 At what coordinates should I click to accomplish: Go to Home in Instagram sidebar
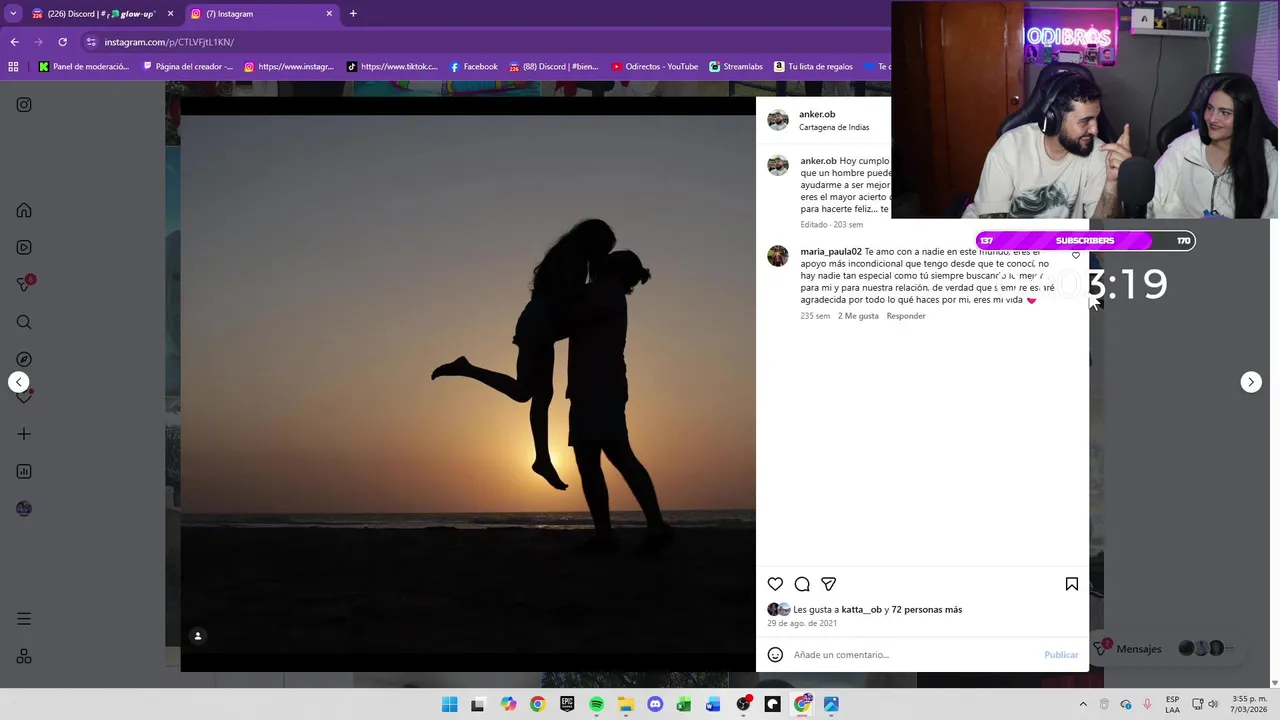24,210
